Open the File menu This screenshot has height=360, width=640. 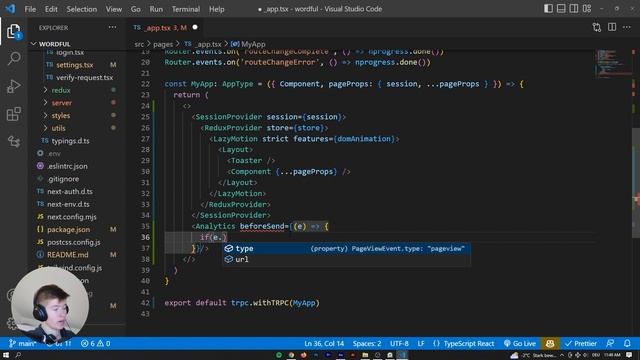(30, 9)
